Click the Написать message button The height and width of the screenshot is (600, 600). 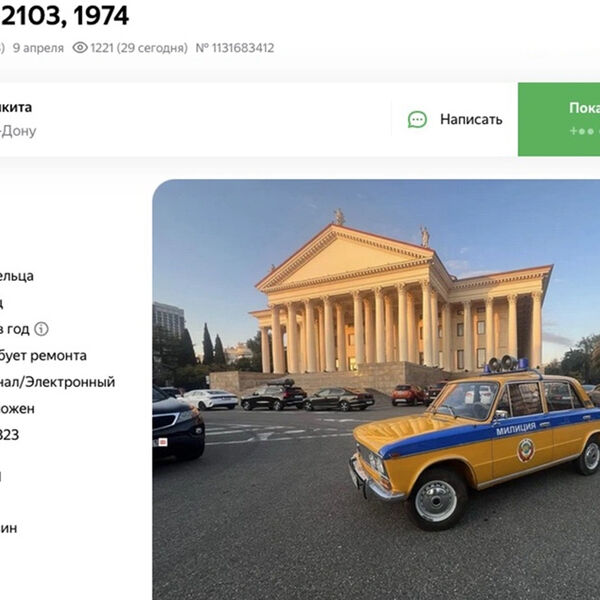[455, 119]
